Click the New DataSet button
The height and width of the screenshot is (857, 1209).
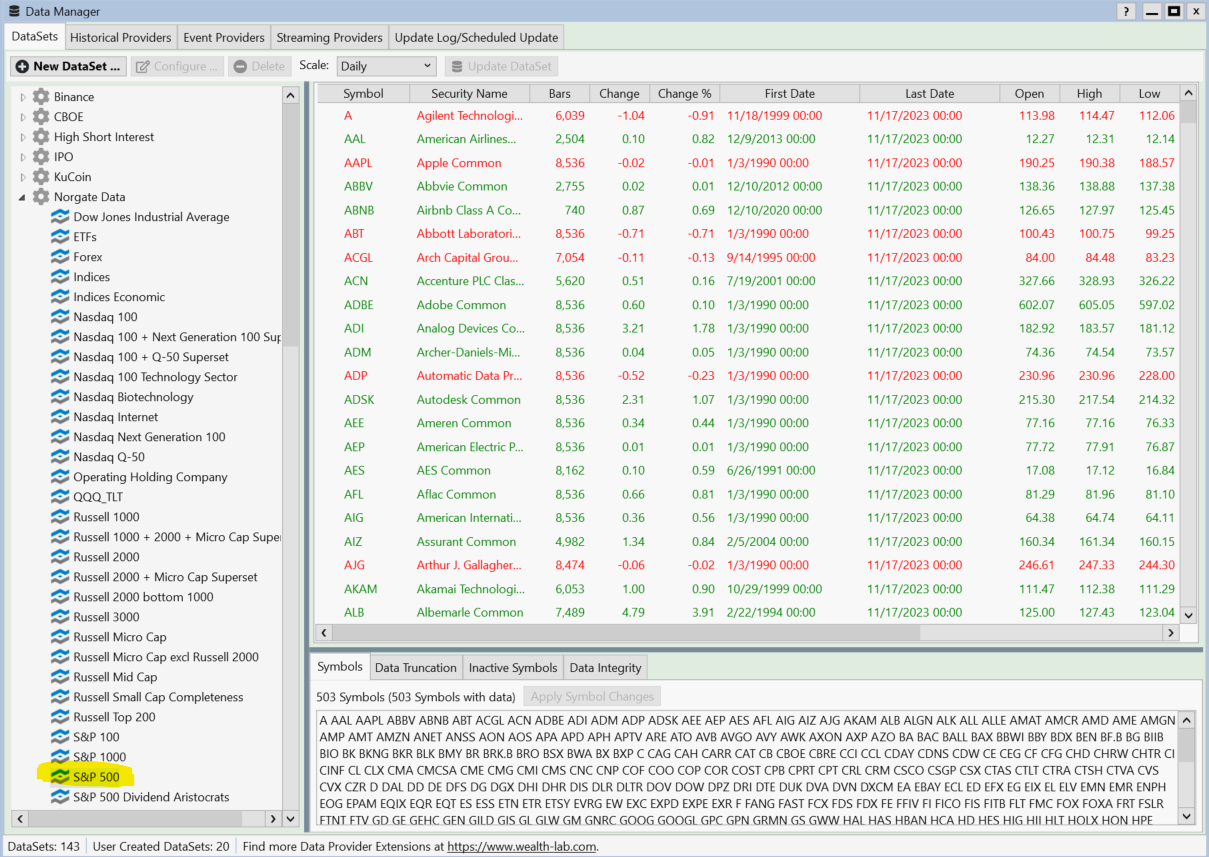pyautogui.click(x=69, y=66)
